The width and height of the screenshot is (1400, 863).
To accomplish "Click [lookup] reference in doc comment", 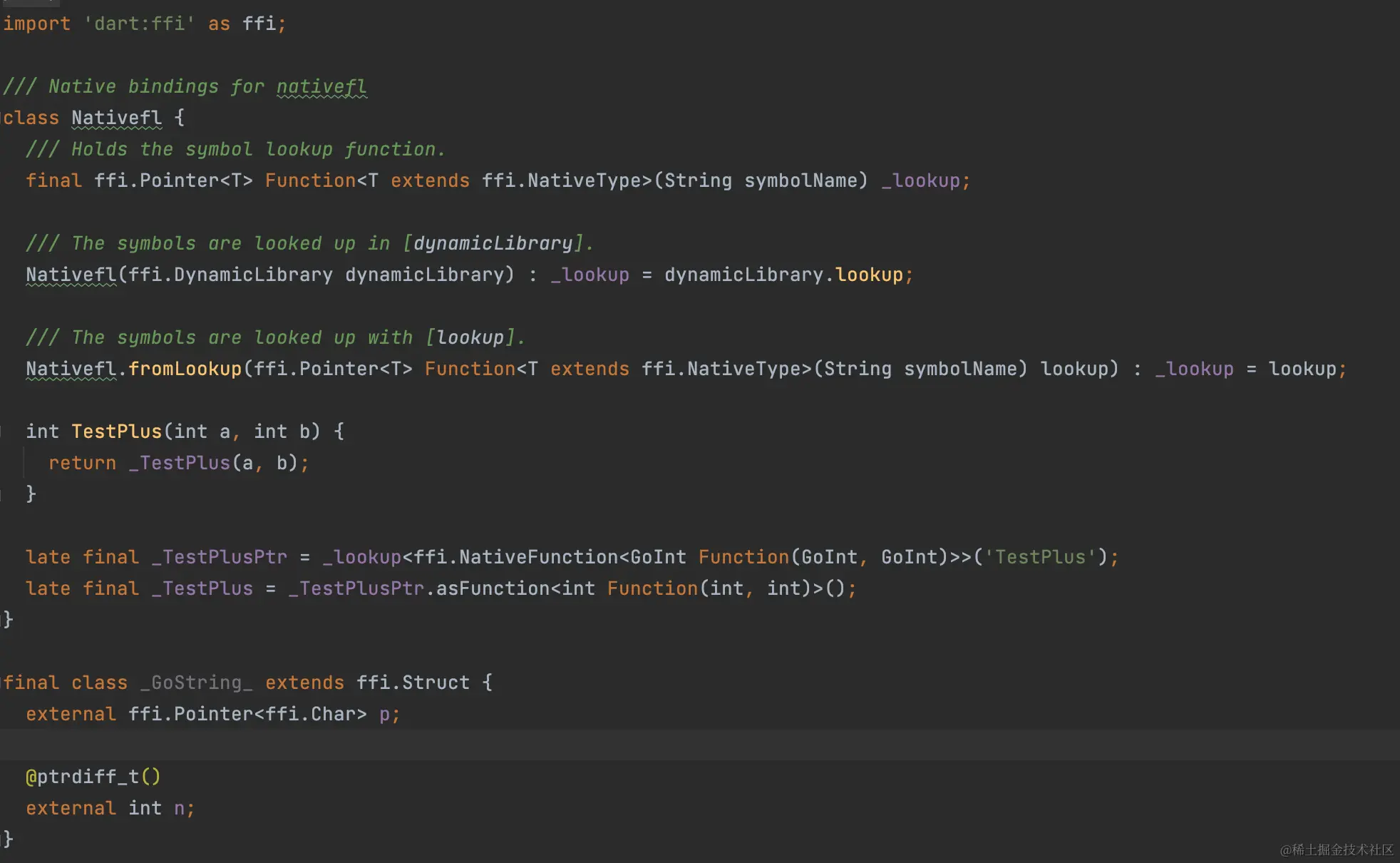I will [470, 337].
